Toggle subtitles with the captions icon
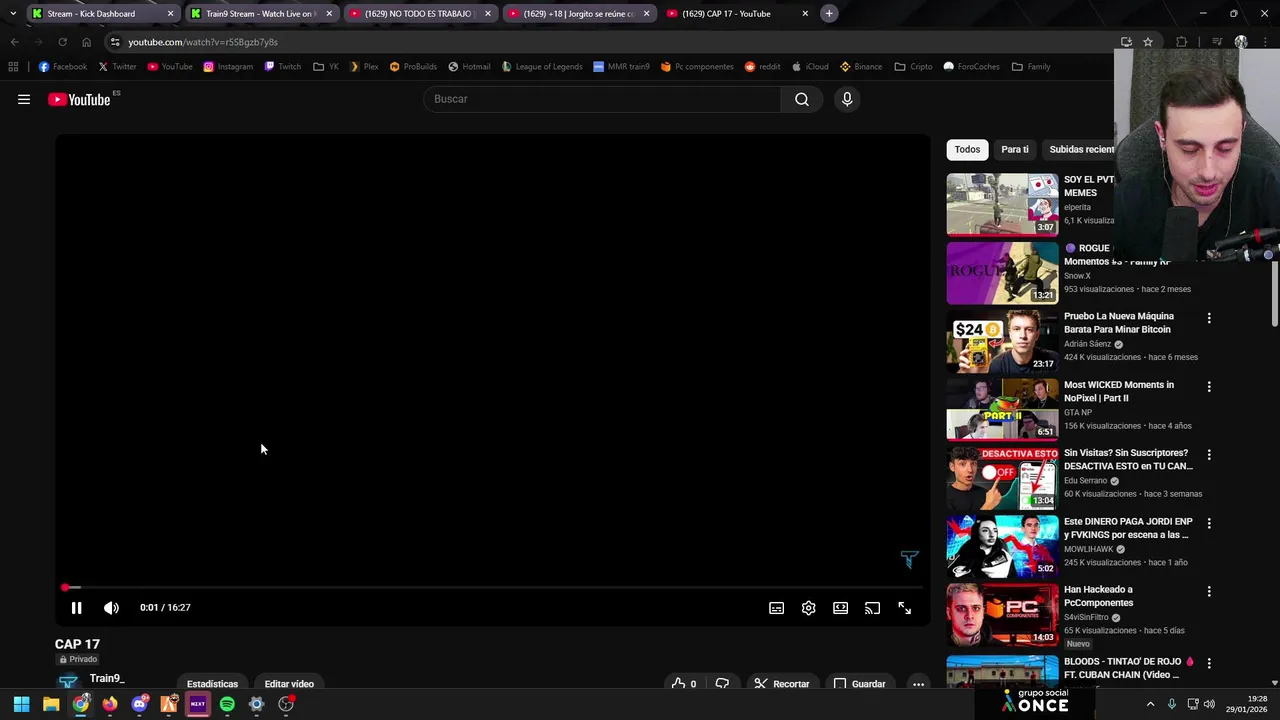The width and height of the screenshot is (1280, 720). [x=776, y=608]
